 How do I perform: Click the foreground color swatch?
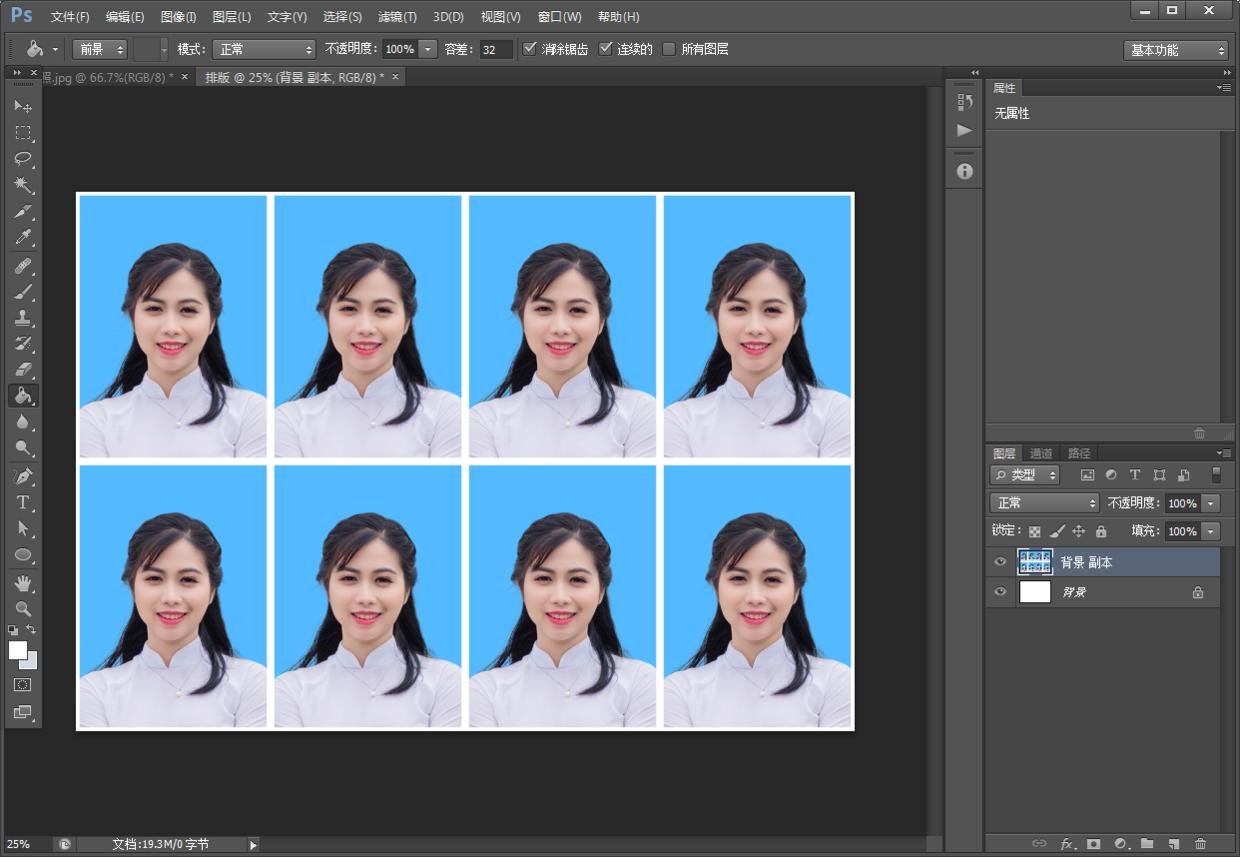(x=18, y=650)
